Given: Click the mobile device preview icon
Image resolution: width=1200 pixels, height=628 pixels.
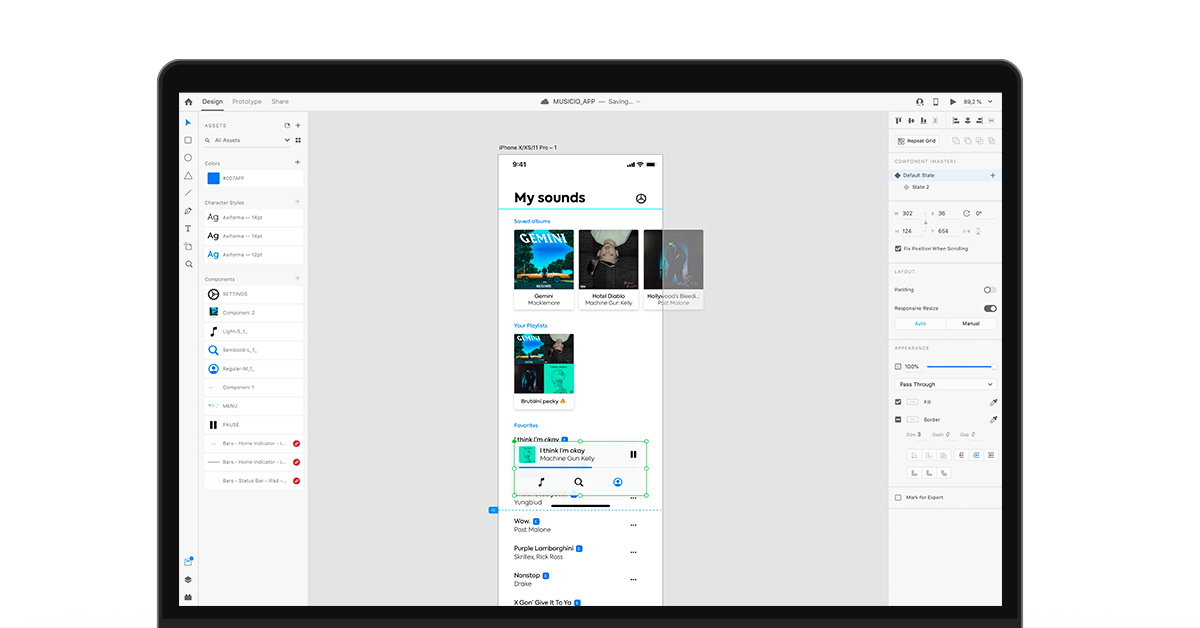Looking at the screenshot, I should pos(936,102).
